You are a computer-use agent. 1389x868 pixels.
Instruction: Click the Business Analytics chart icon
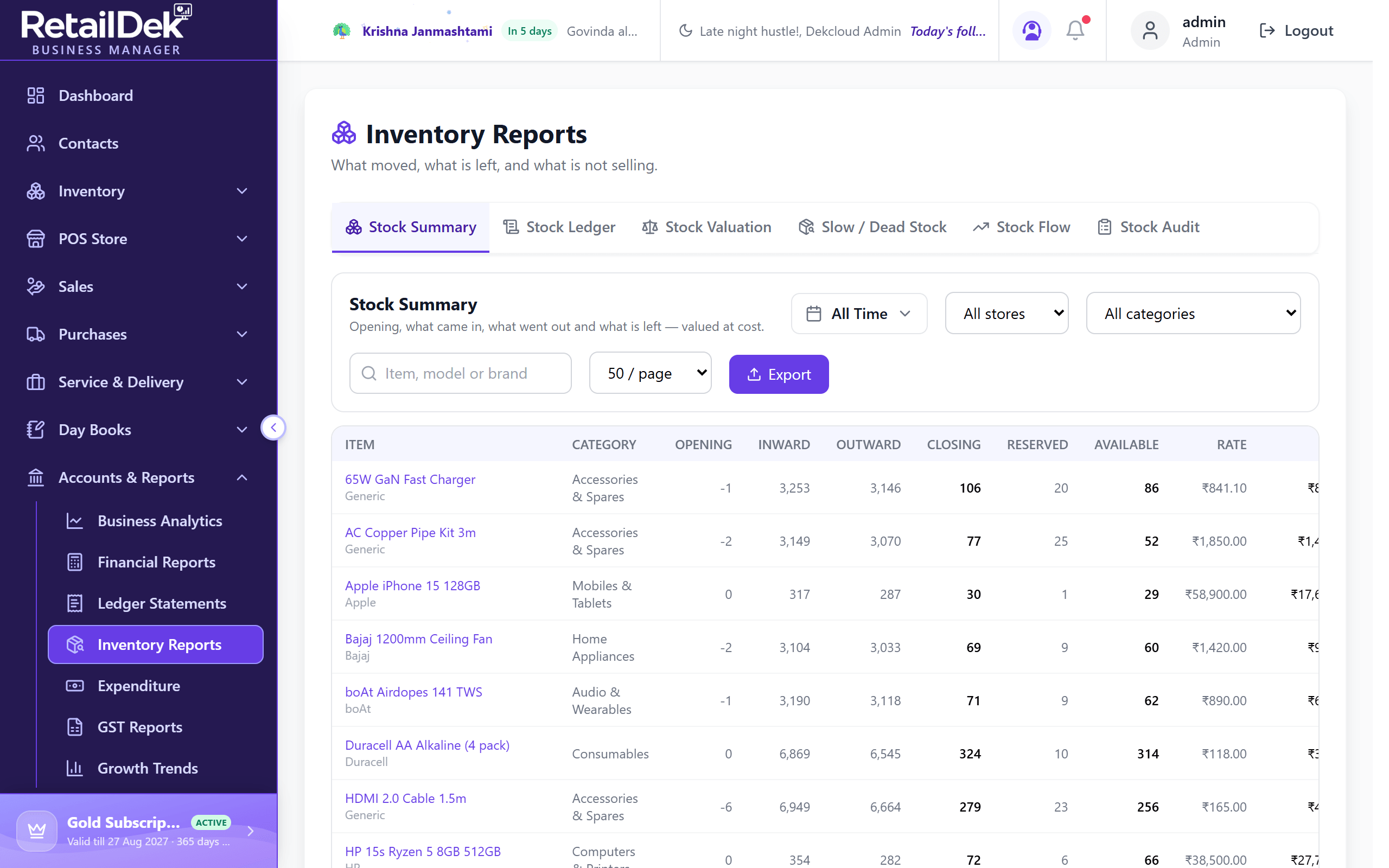[x=75, y=521]
